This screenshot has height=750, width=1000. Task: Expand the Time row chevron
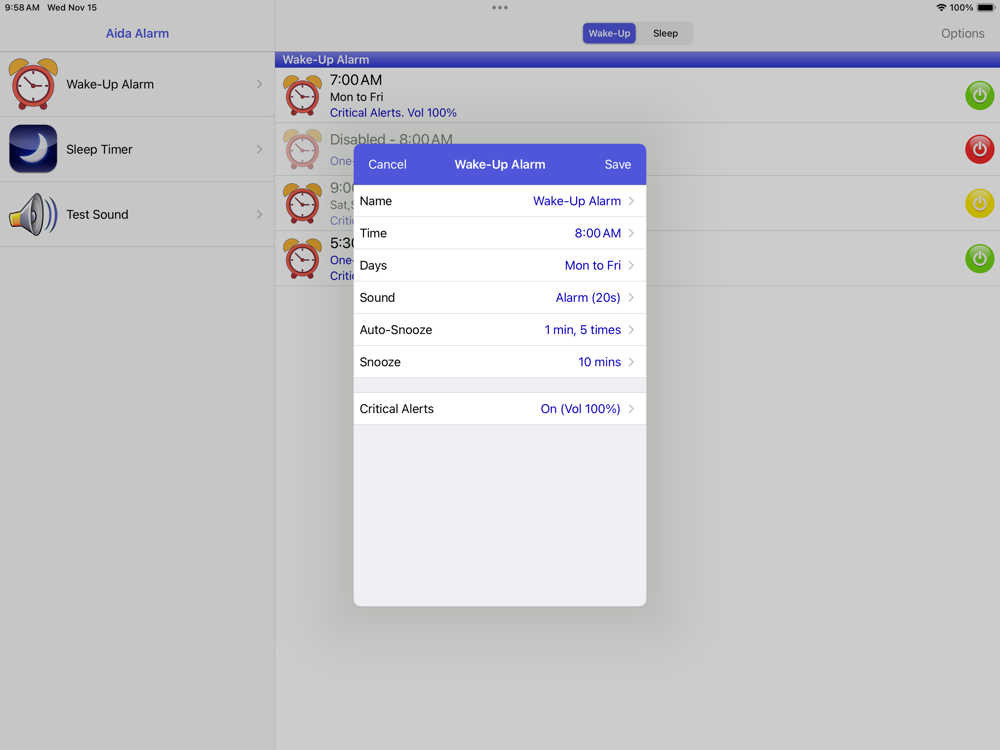point(631,233)
